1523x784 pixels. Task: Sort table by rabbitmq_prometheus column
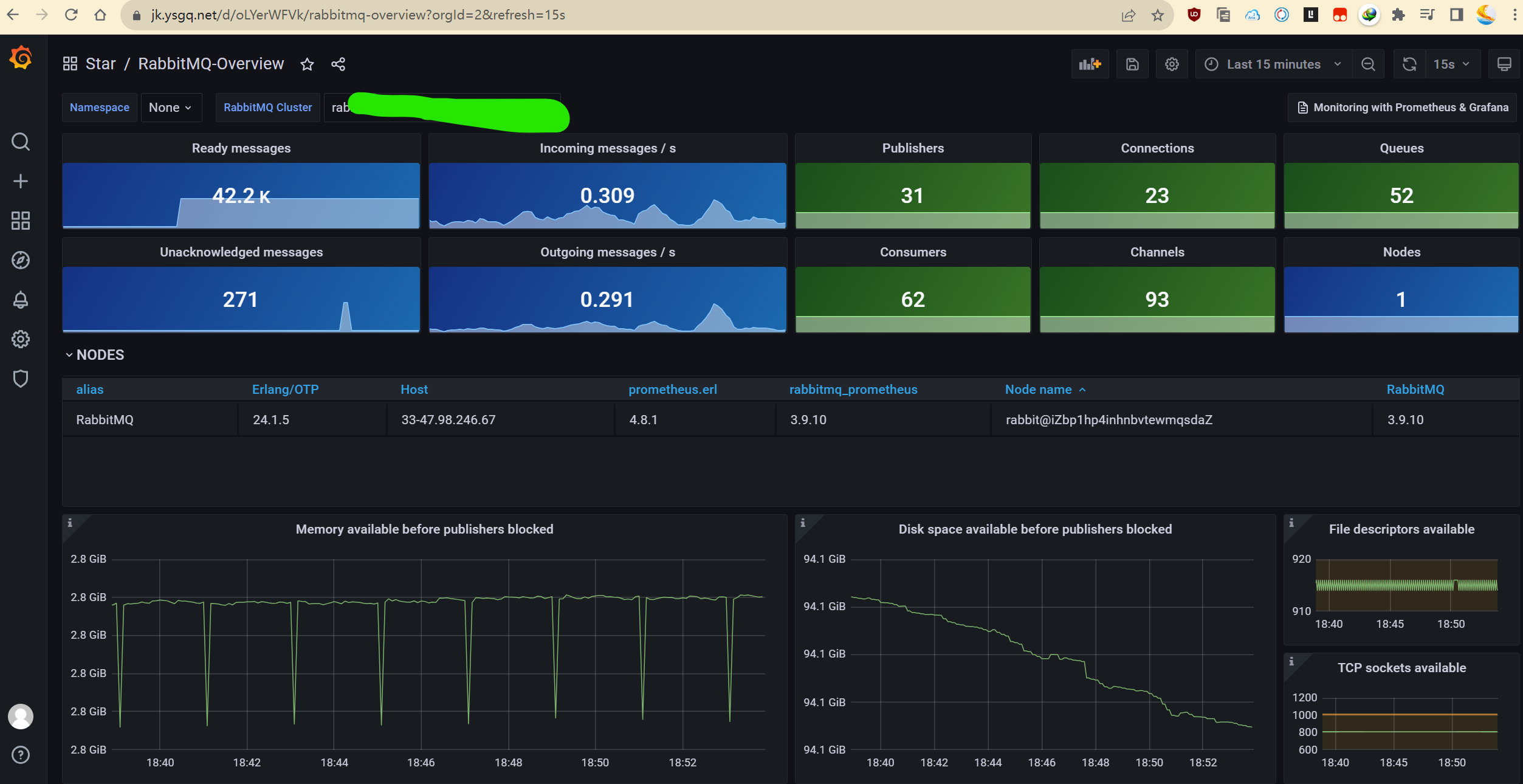(x=853, y=390)
